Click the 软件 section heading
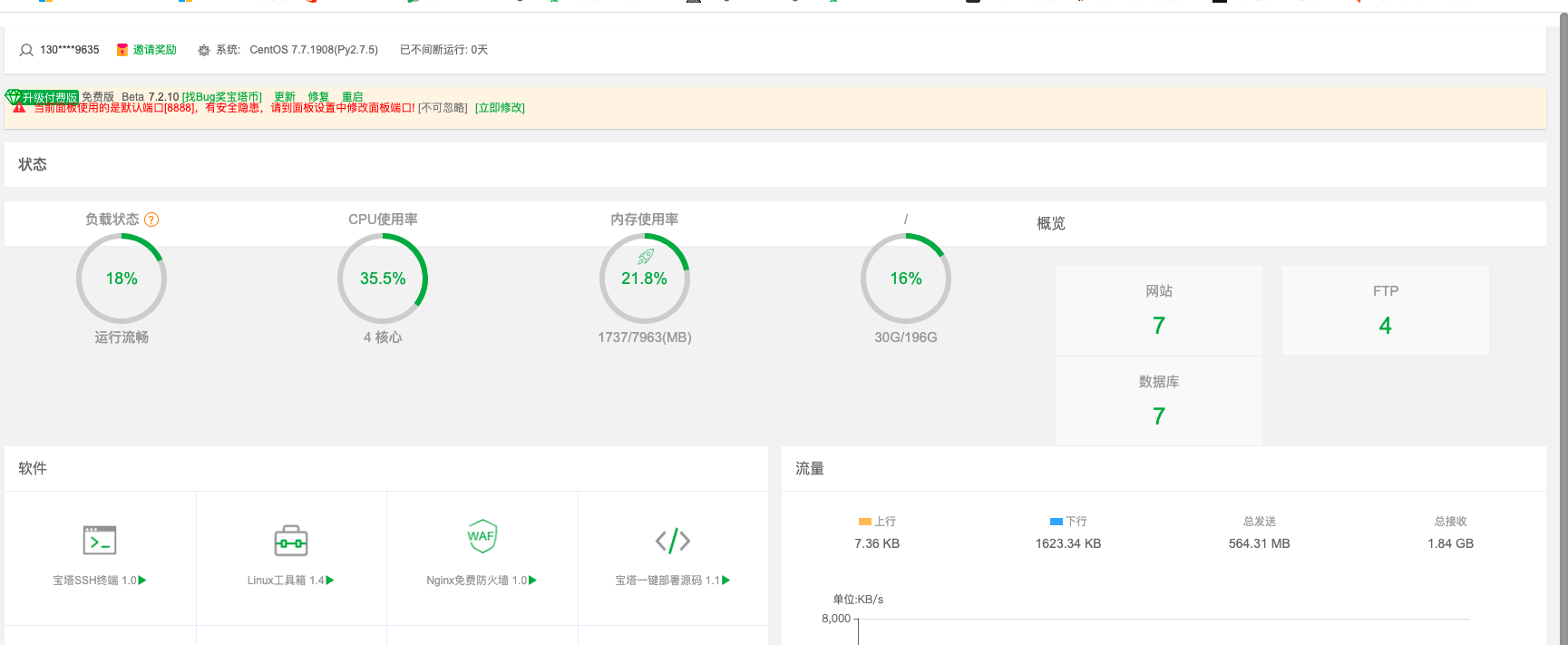 (x=33, y=468)
